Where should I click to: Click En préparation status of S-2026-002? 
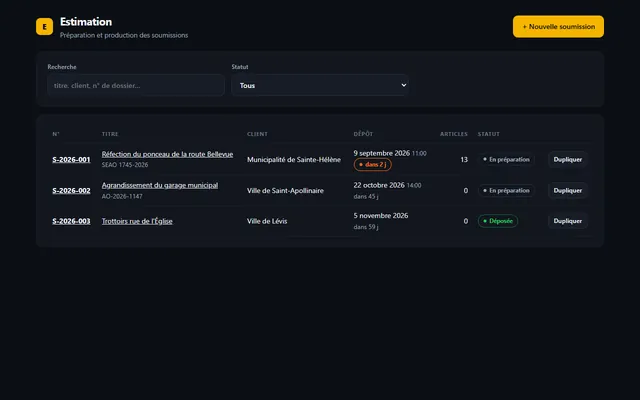pos(507,191)
